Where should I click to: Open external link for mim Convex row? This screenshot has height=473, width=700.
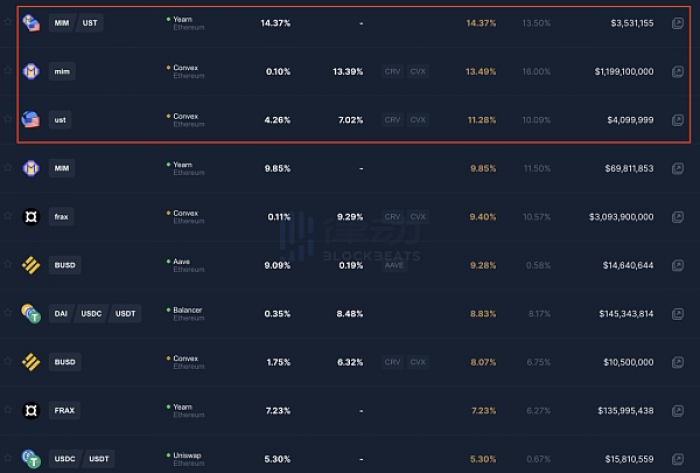pos(677,71)
